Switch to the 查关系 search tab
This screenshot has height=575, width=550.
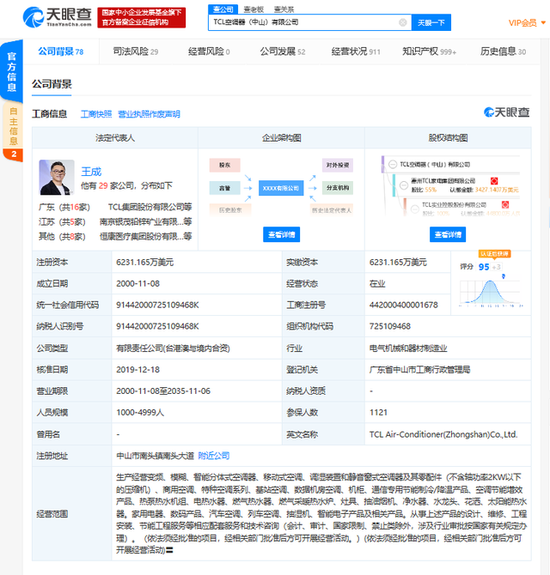point(284,9)
